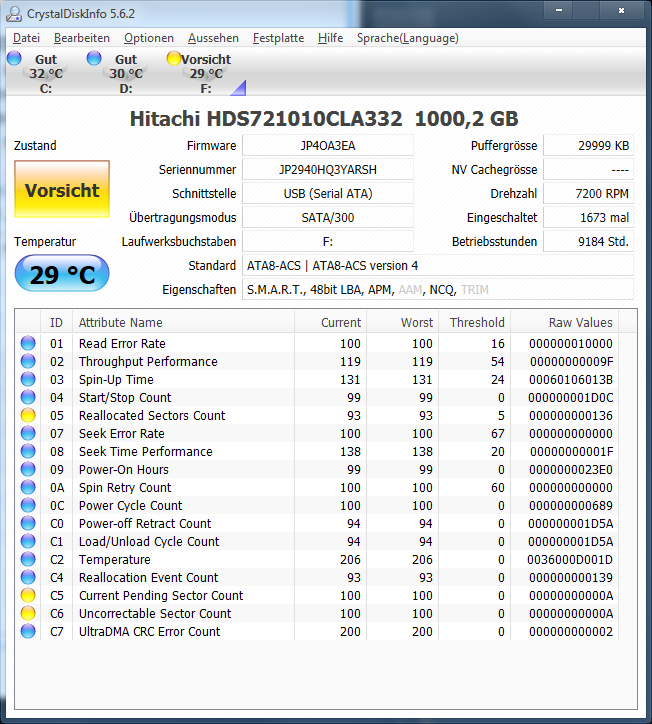Click the blue 29 °C temperature button
This screenshot has height=724, width=652.
point(62,274)
